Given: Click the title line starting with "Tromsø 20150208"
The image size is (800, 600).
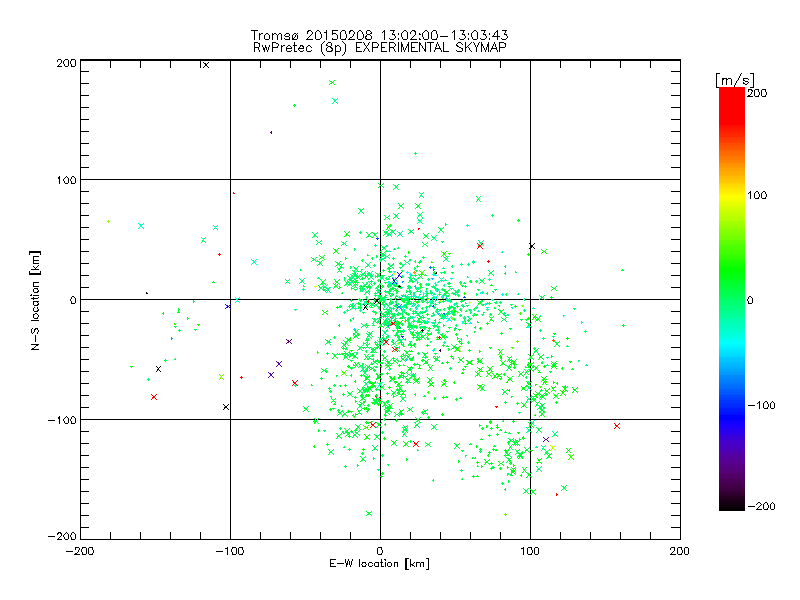Looking at the screenshot, I should tap(379, 35).
